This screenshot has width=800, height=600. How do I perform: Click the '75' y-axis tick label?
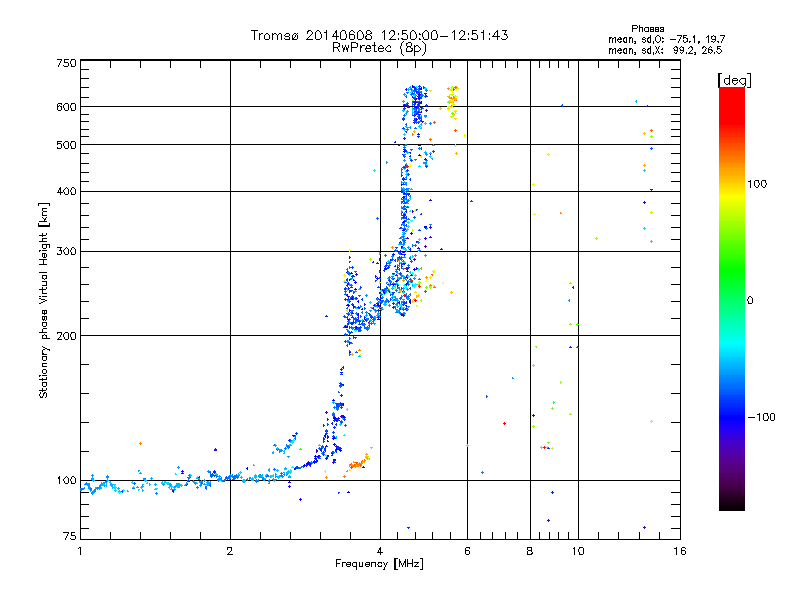[x=70, y=536]
